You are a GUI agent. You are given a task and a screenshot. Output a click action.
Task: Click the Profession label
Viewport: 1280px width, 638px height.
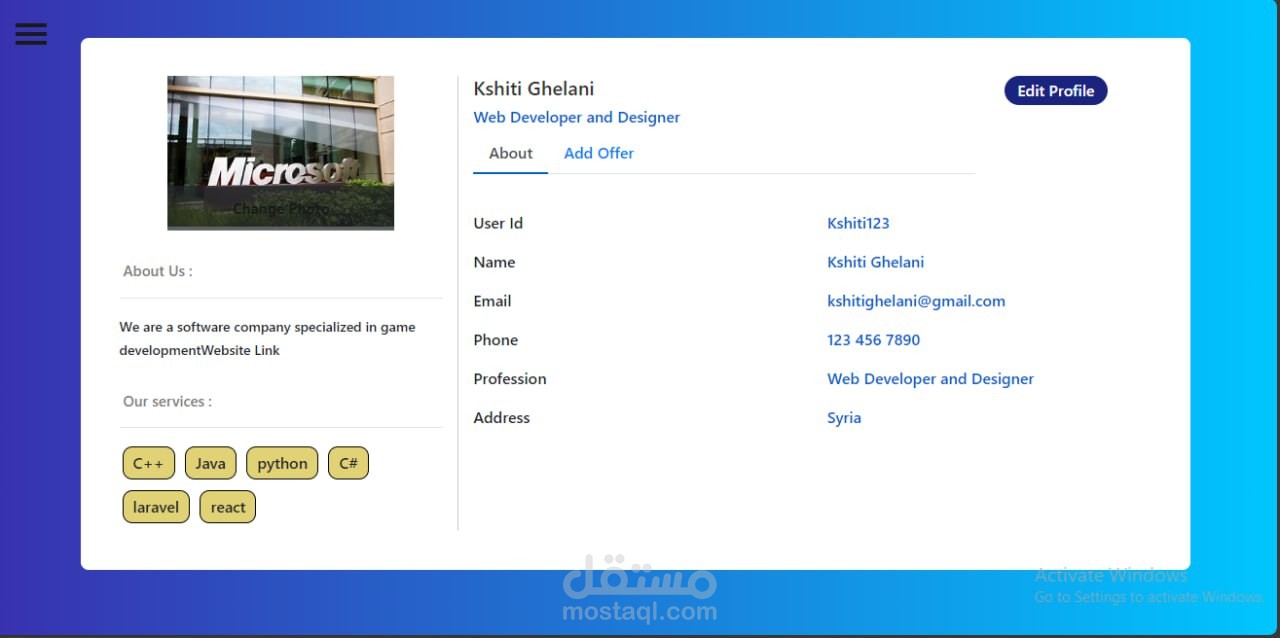click(x=510, y=379)
